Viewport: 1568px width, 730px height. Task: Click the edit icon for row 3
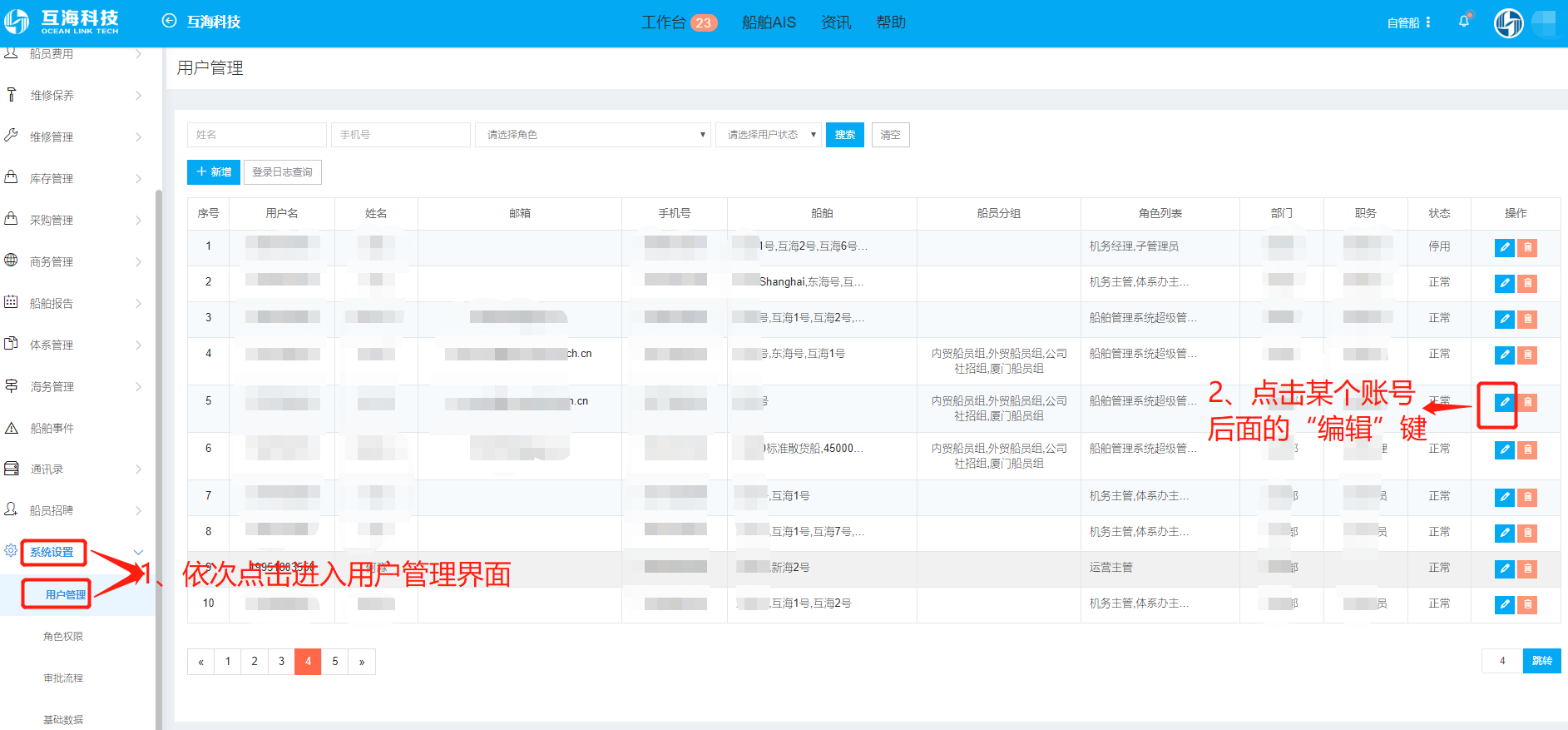pyautogui.click(x=1504, y=319)
